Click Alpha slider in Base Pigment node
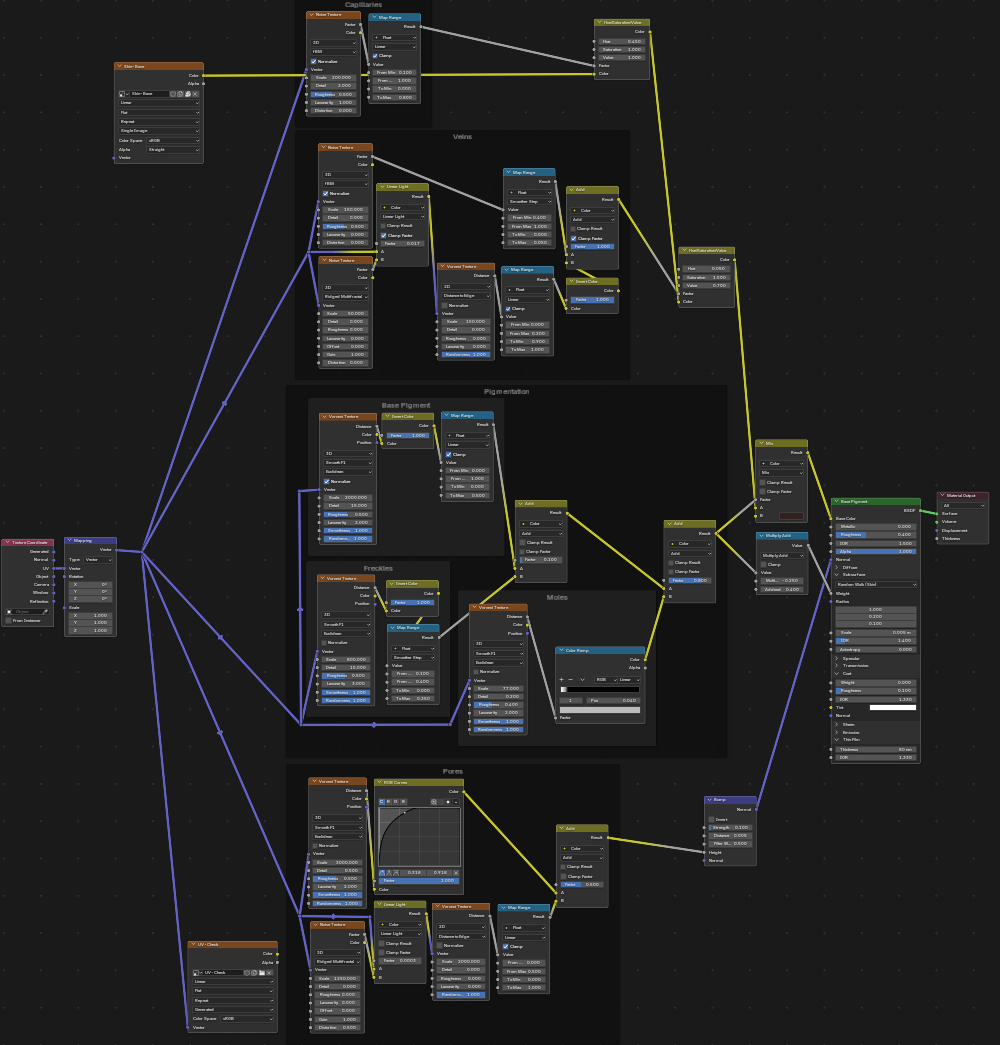 [876, 552]
